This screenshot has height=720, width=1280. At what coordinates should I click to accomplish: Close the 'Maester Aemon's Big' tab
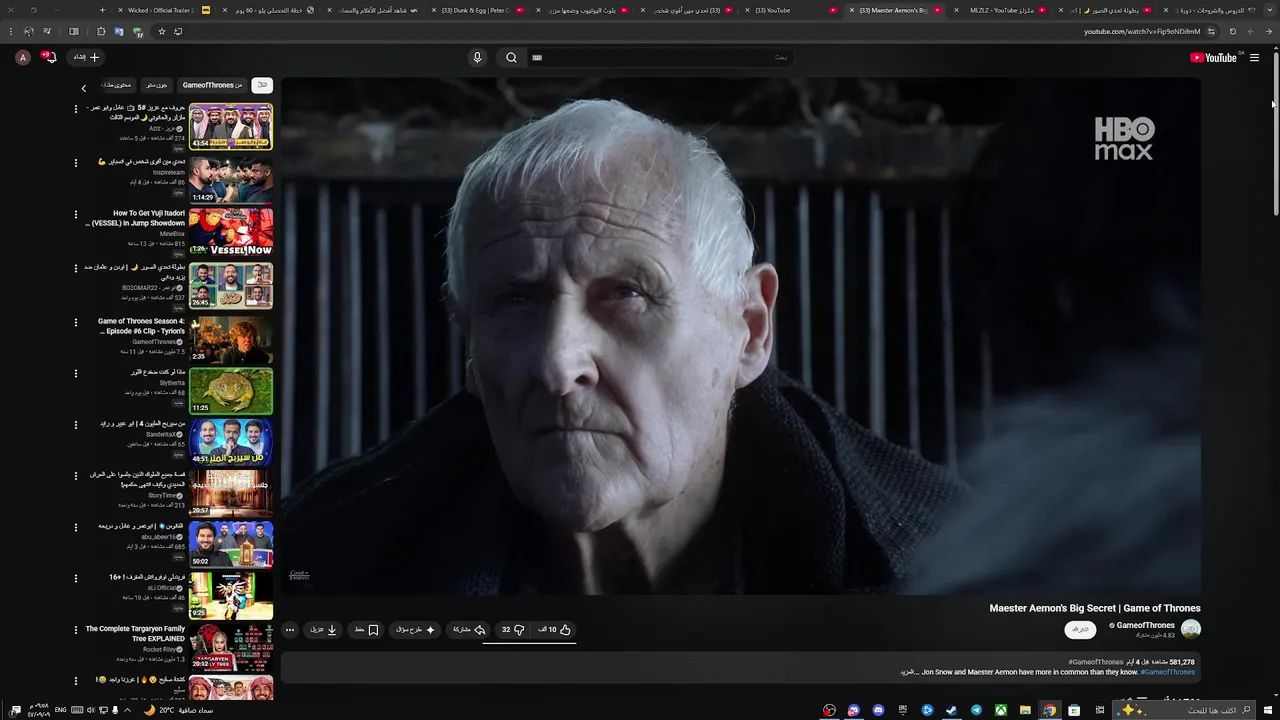pyautogui.click(x=852, y=10)
